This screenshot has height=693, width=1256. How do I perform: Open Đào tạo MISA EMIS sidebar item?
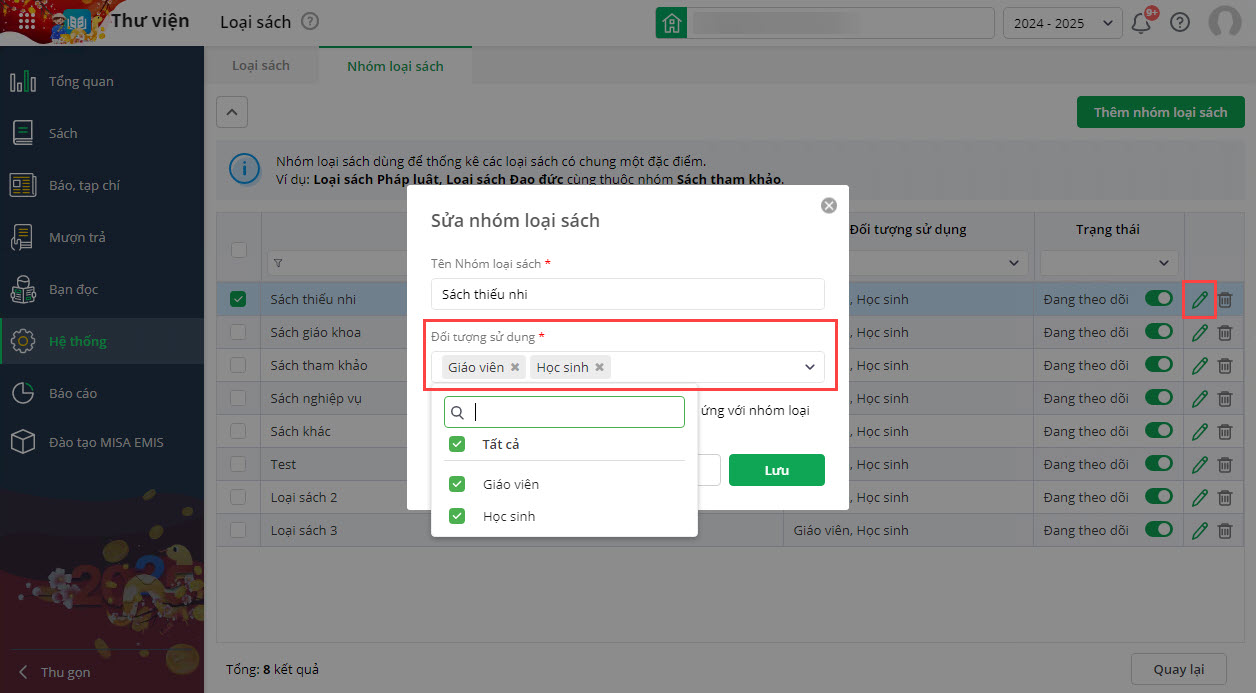pyautogui.click(x=102, y=441)
